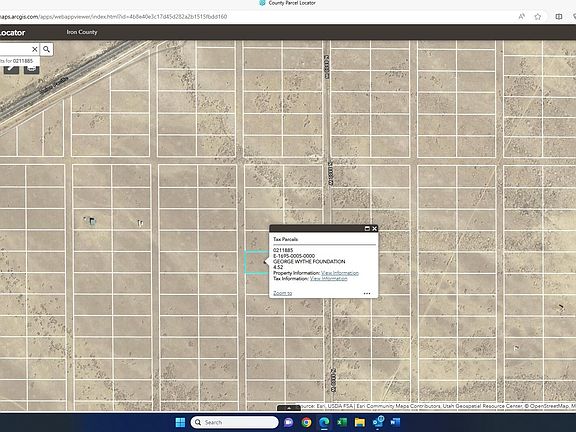Clear the parcel search box
This screenshot has height=432, width=576.
35,49
